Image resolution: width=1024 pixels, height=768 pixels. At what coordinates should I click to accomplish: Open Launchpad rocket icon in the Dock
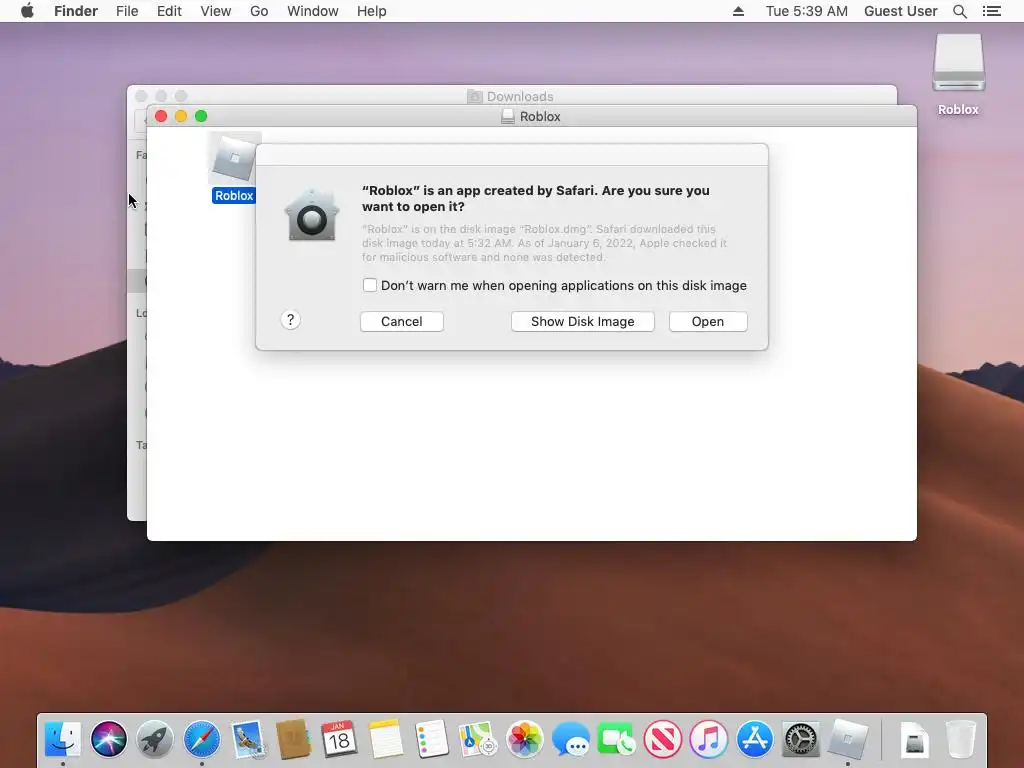[x=155, y=739]
